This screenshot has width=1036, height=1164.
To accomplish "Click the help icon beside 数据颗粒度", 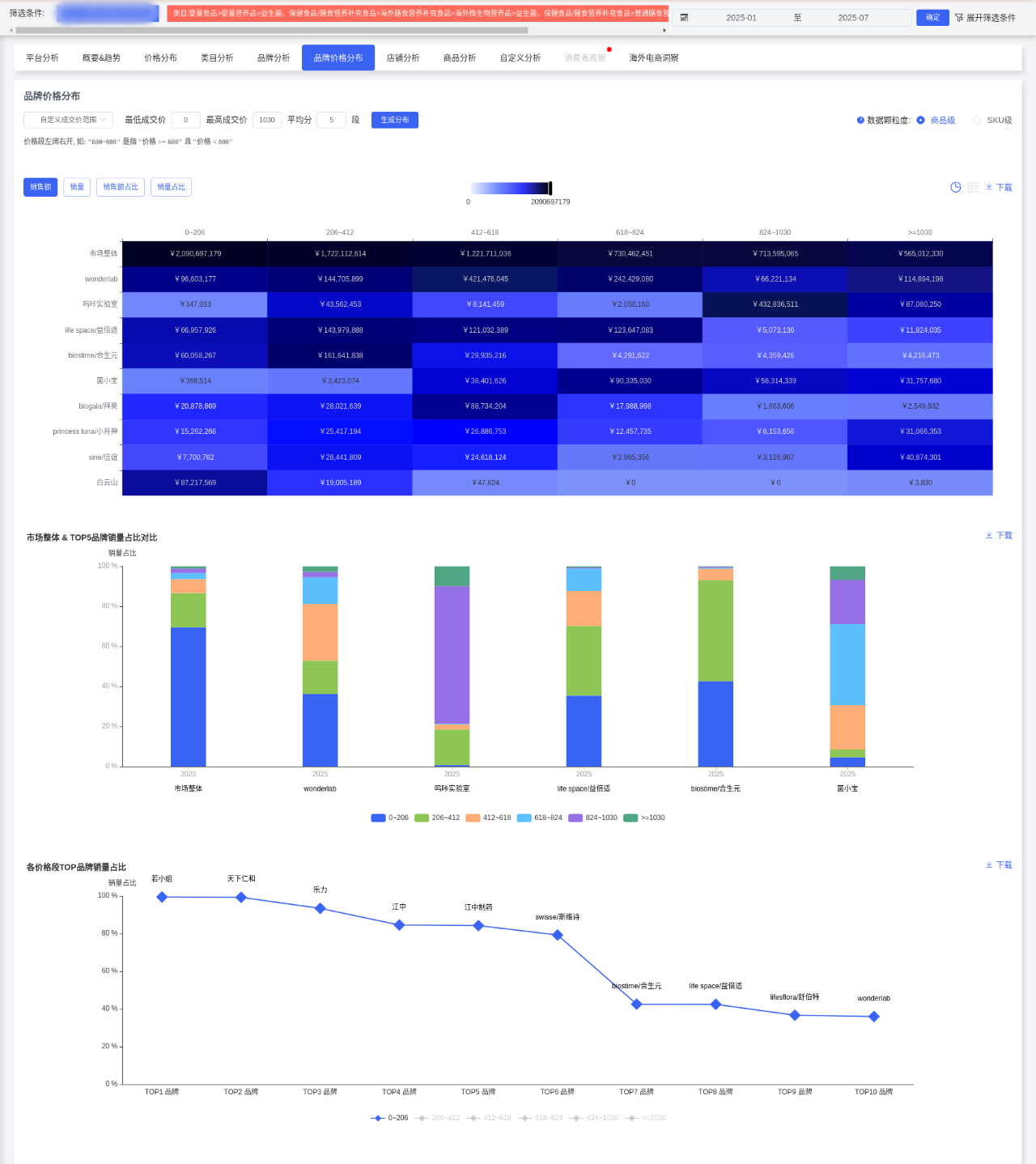I will 860,121.
